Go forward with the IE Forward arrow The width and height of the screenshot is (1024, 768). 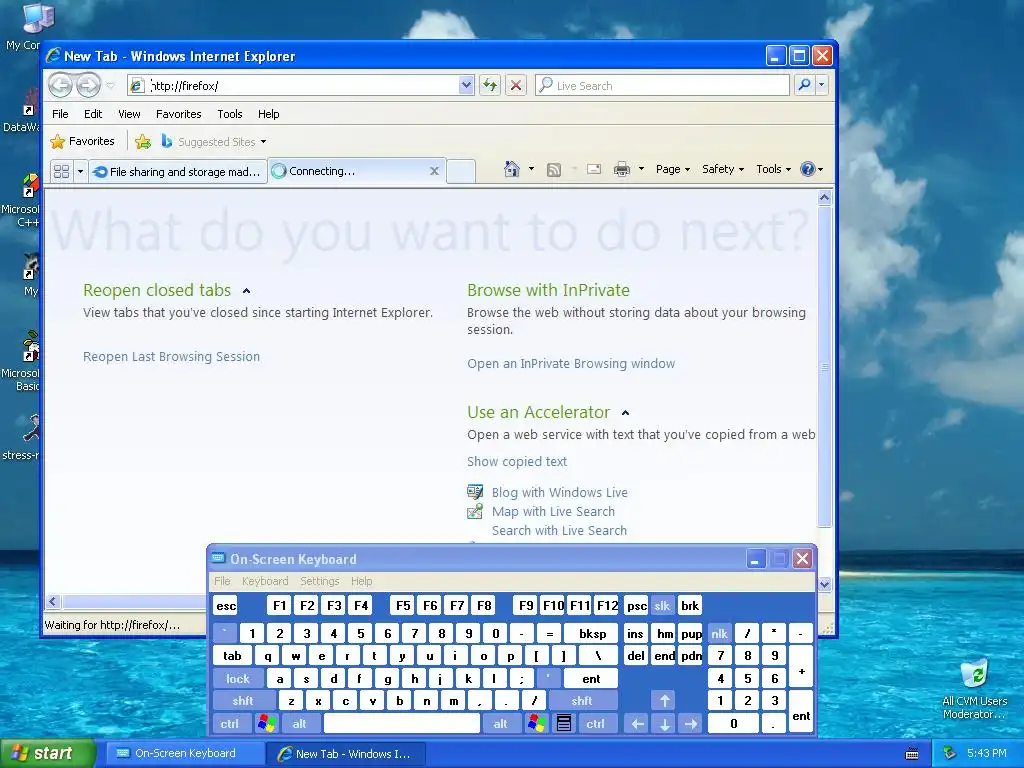[x=88, y=85]
